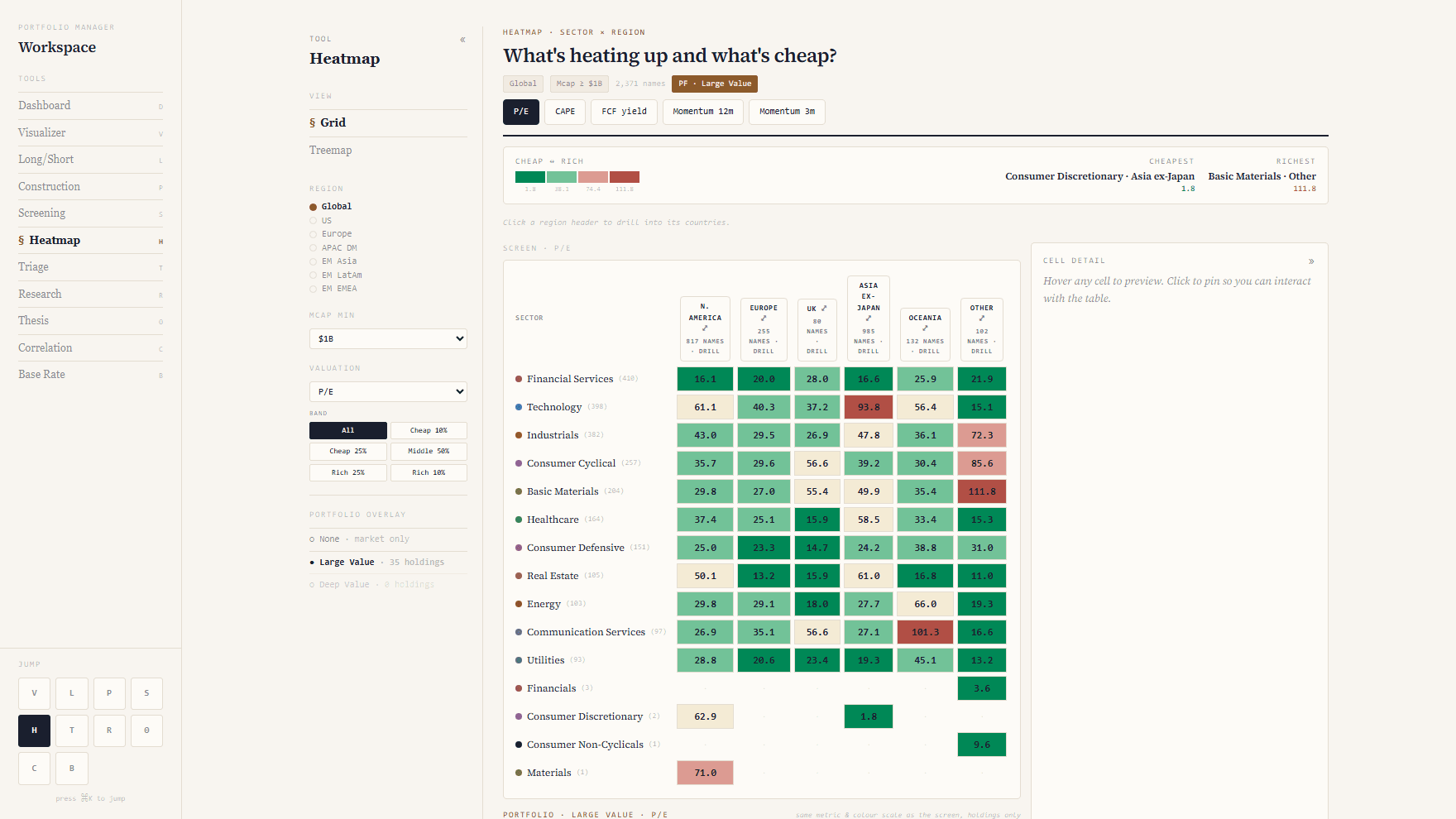Select EM EMEA region radio
The width and height of the screenshot is (1456, 819).
click(314, 289)
